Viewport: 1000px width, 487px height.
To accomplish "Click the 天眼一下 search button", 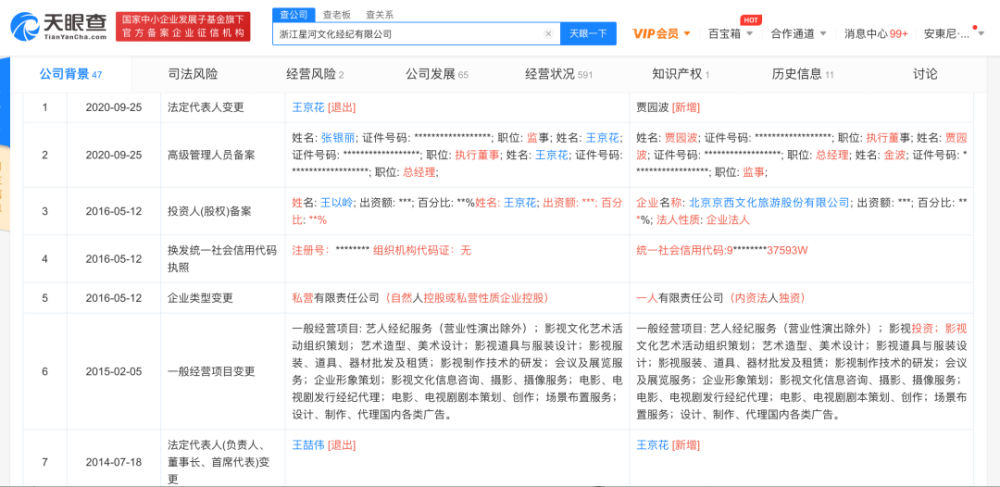I will (x=588, y=34).
